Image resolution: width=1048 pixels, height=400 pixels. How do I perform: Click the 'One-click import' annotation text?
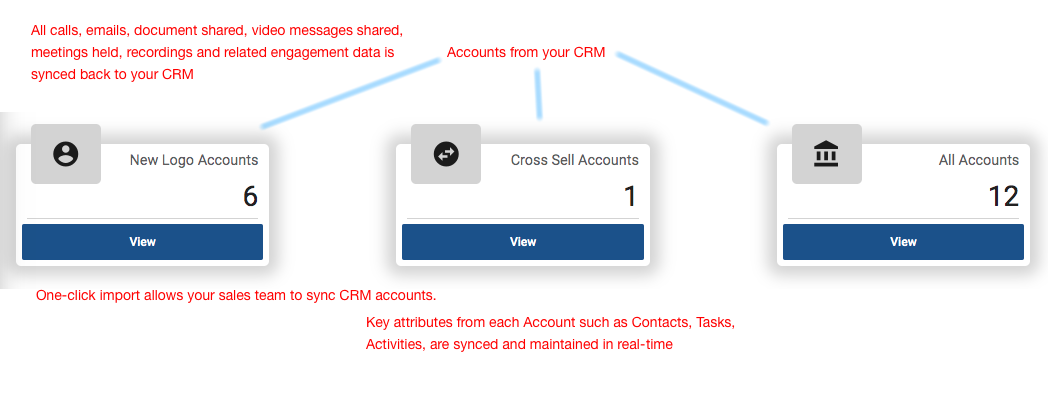236,295
